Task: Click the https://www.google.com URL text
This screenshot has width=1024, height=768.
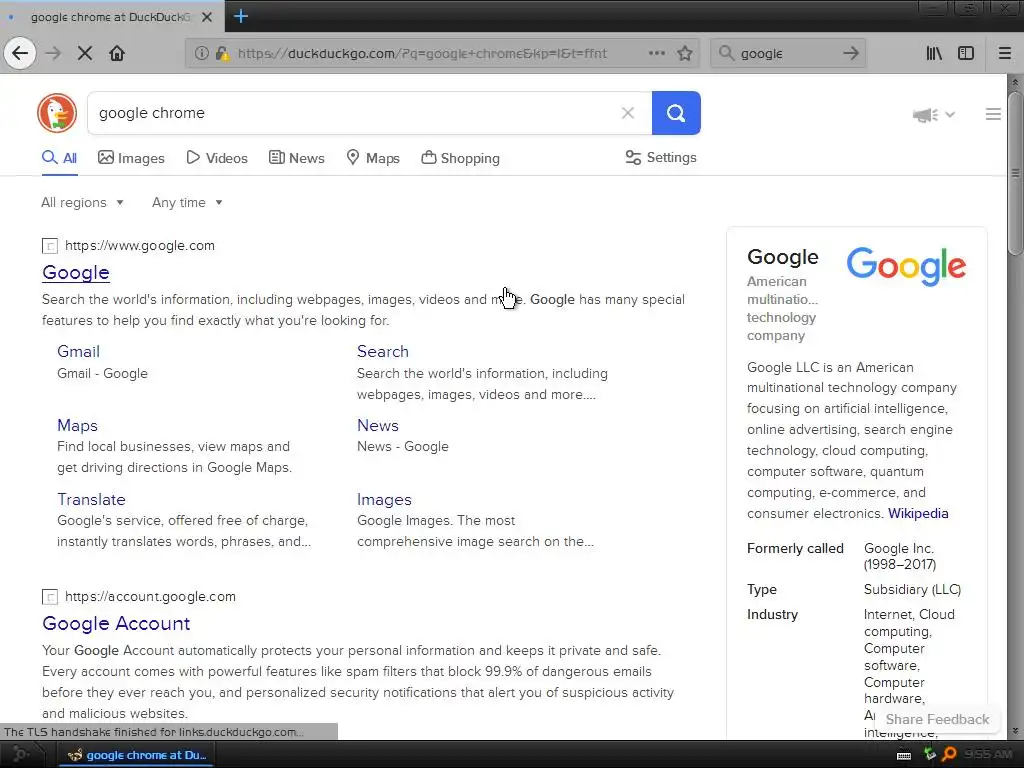Action: pos(140,246)
